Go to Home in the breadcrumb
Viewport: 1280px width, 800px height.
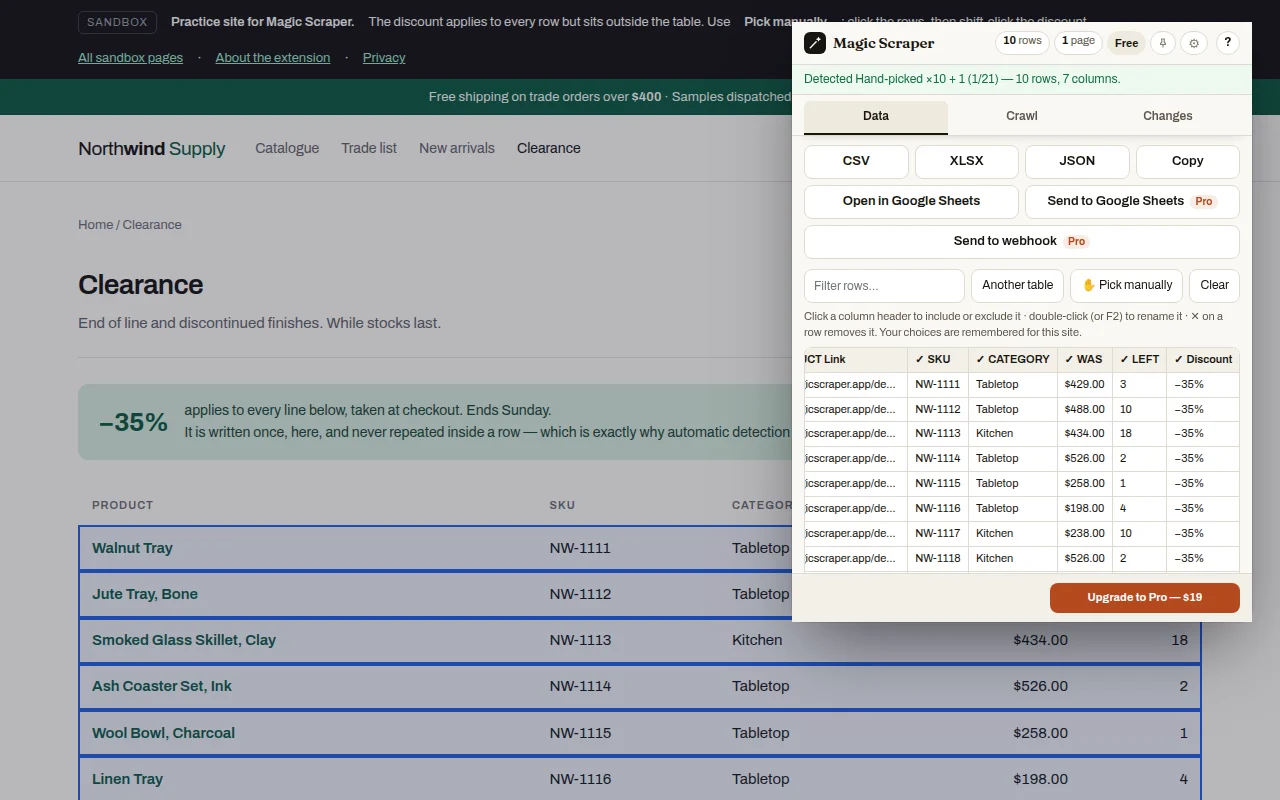click(96, 225)
